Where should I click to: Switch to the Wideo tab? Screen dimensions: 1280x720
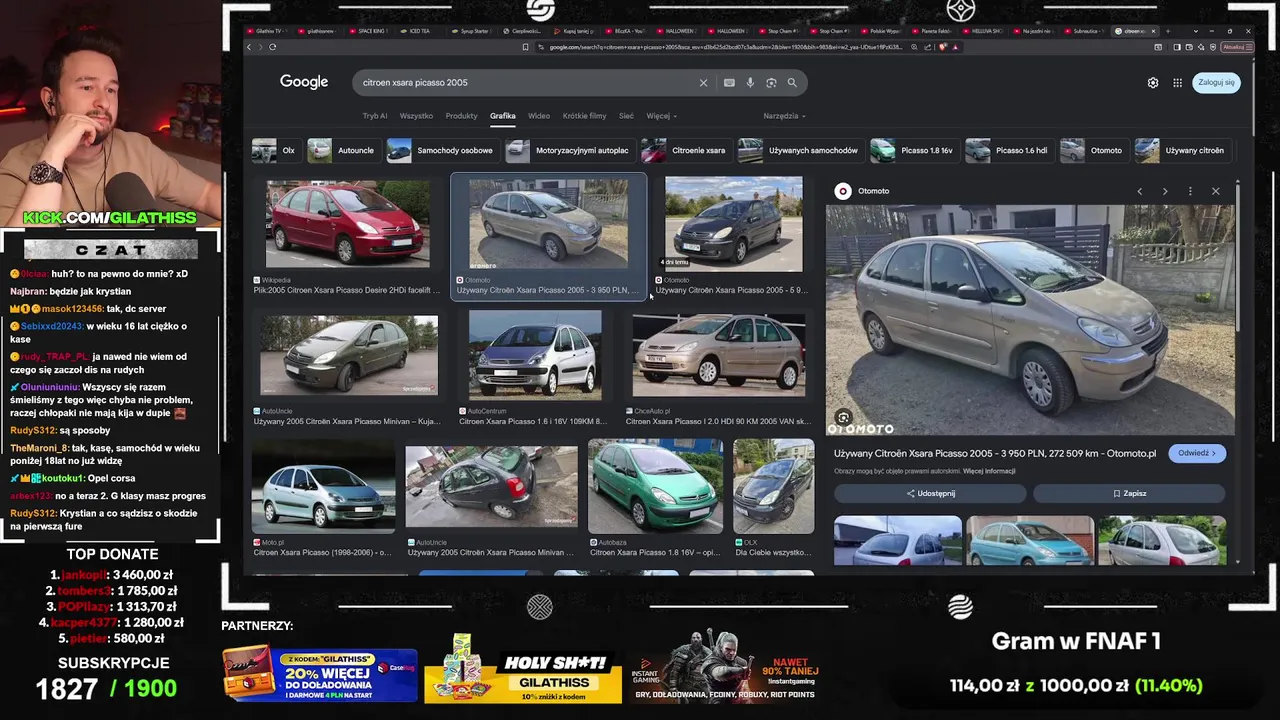539,116
